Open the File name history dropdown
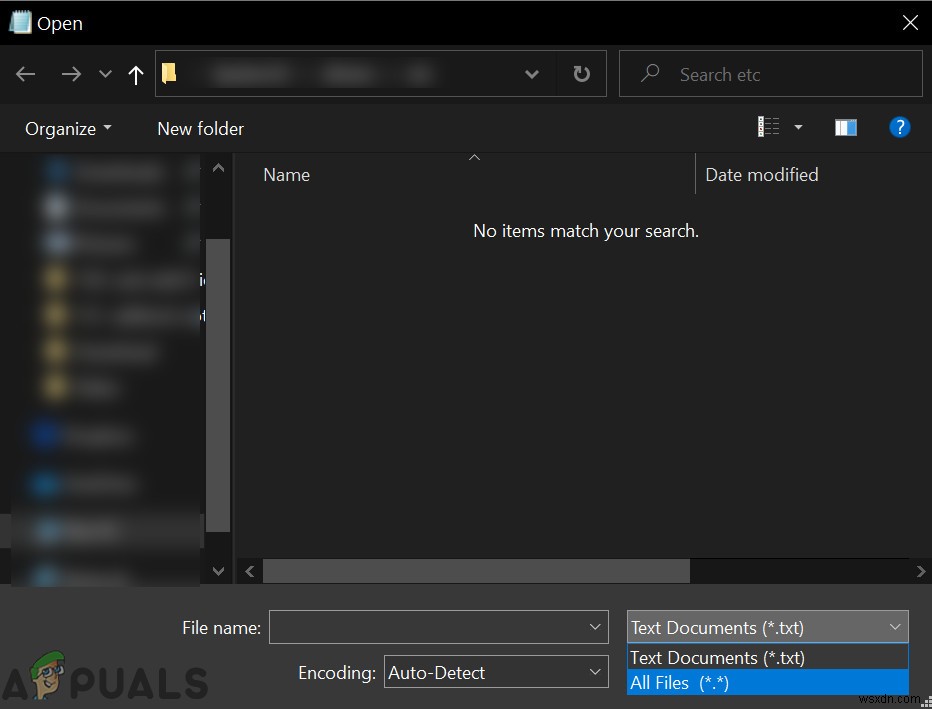The image size is (932, 709). click(594, 627)
